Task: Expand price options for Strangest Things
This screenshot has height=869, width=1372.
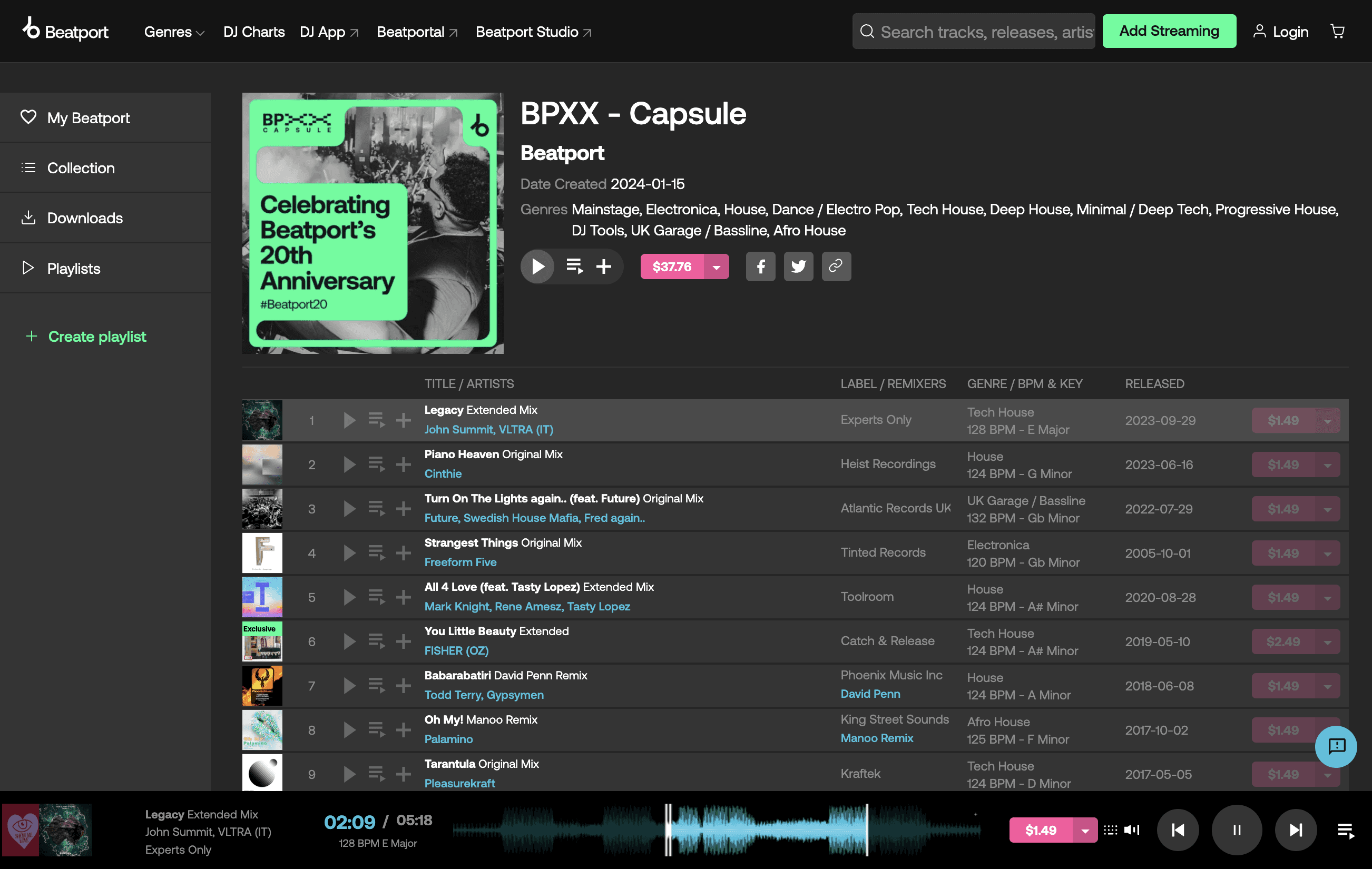Action: coord(1328,554)
